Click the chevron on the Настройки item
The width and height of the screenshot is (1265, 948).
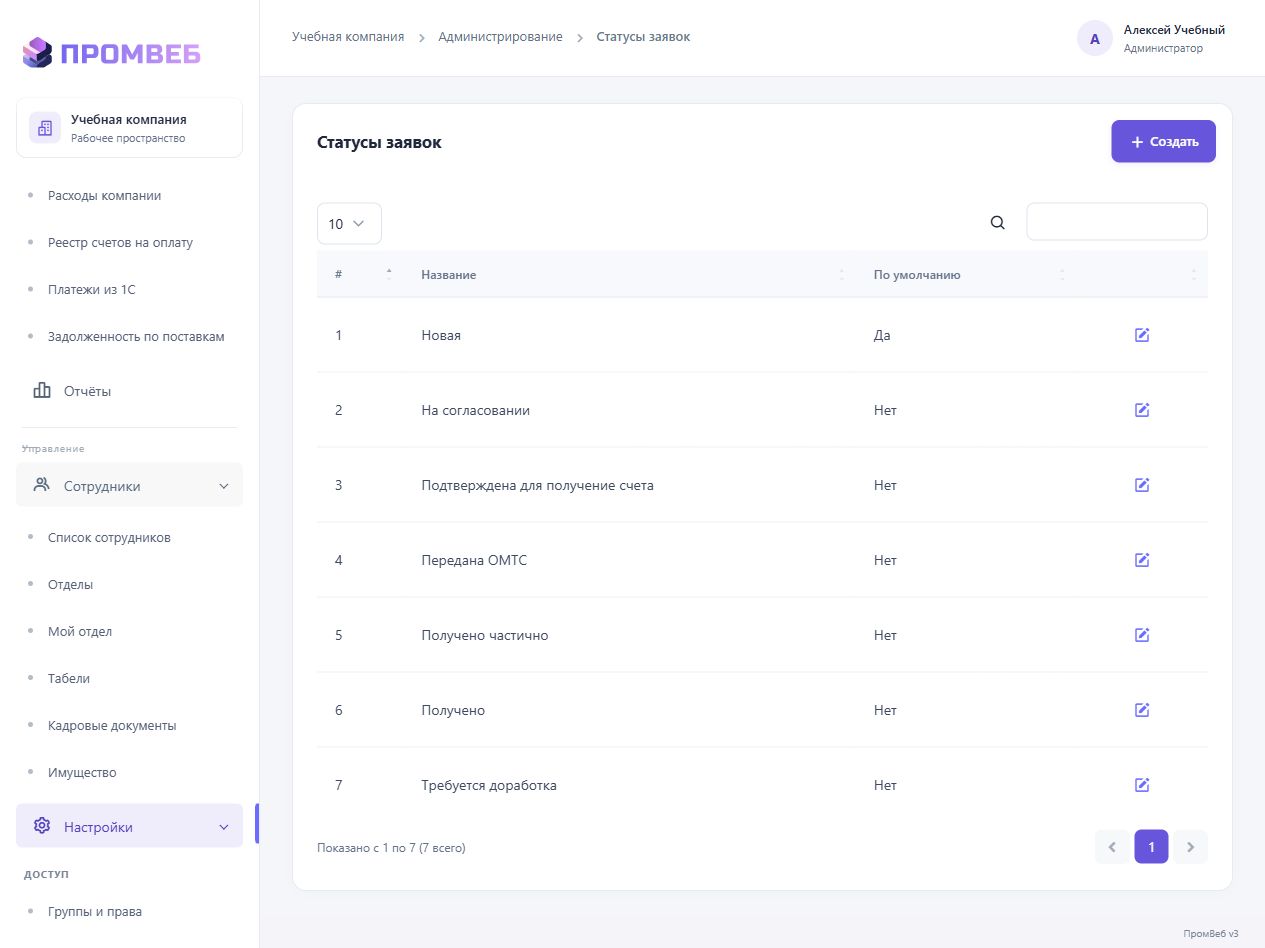(224, 827)
